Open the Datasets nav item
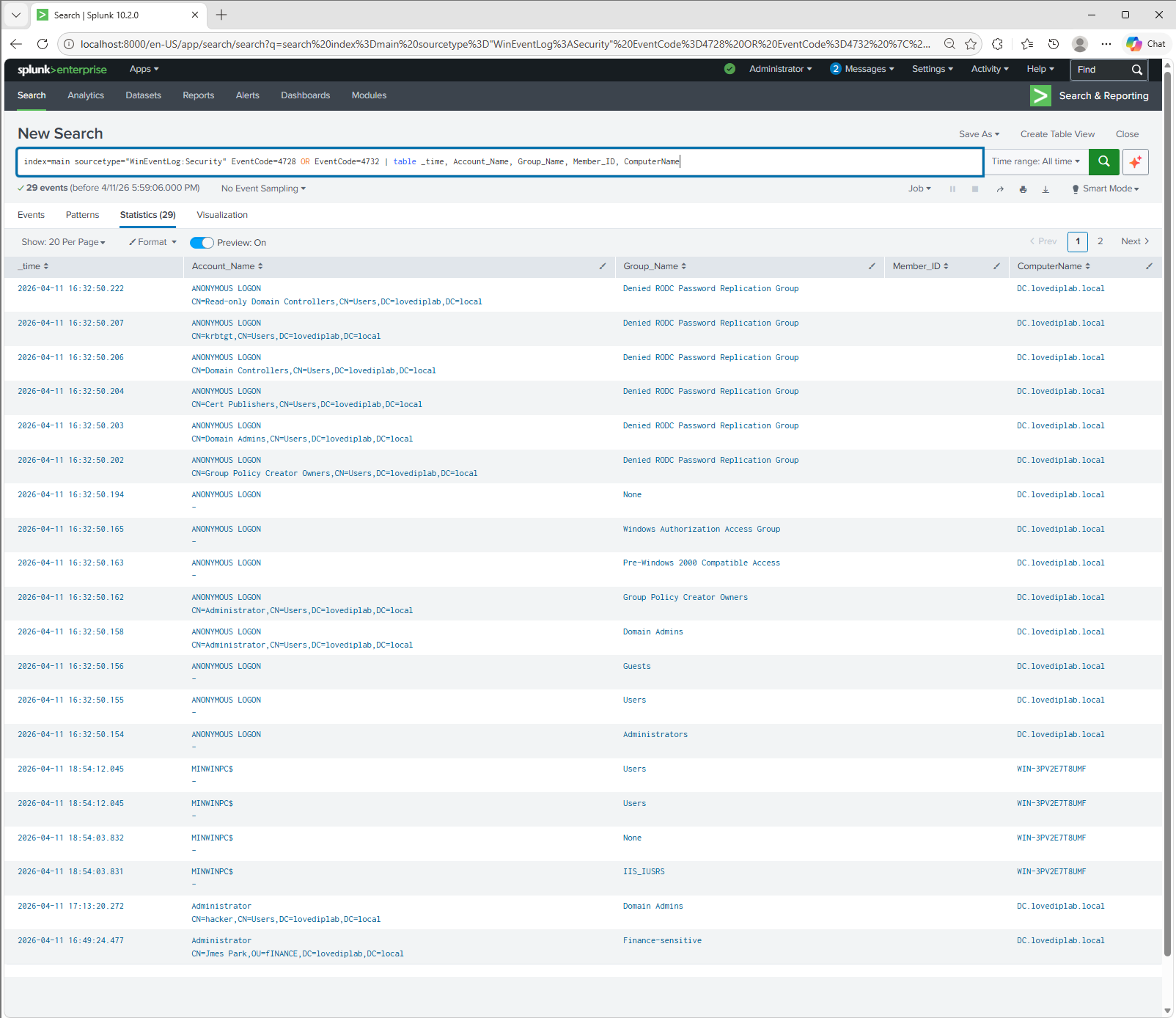Image resolution: width=1176 pixels, height=1018 pixels. [x=143, y=95]
